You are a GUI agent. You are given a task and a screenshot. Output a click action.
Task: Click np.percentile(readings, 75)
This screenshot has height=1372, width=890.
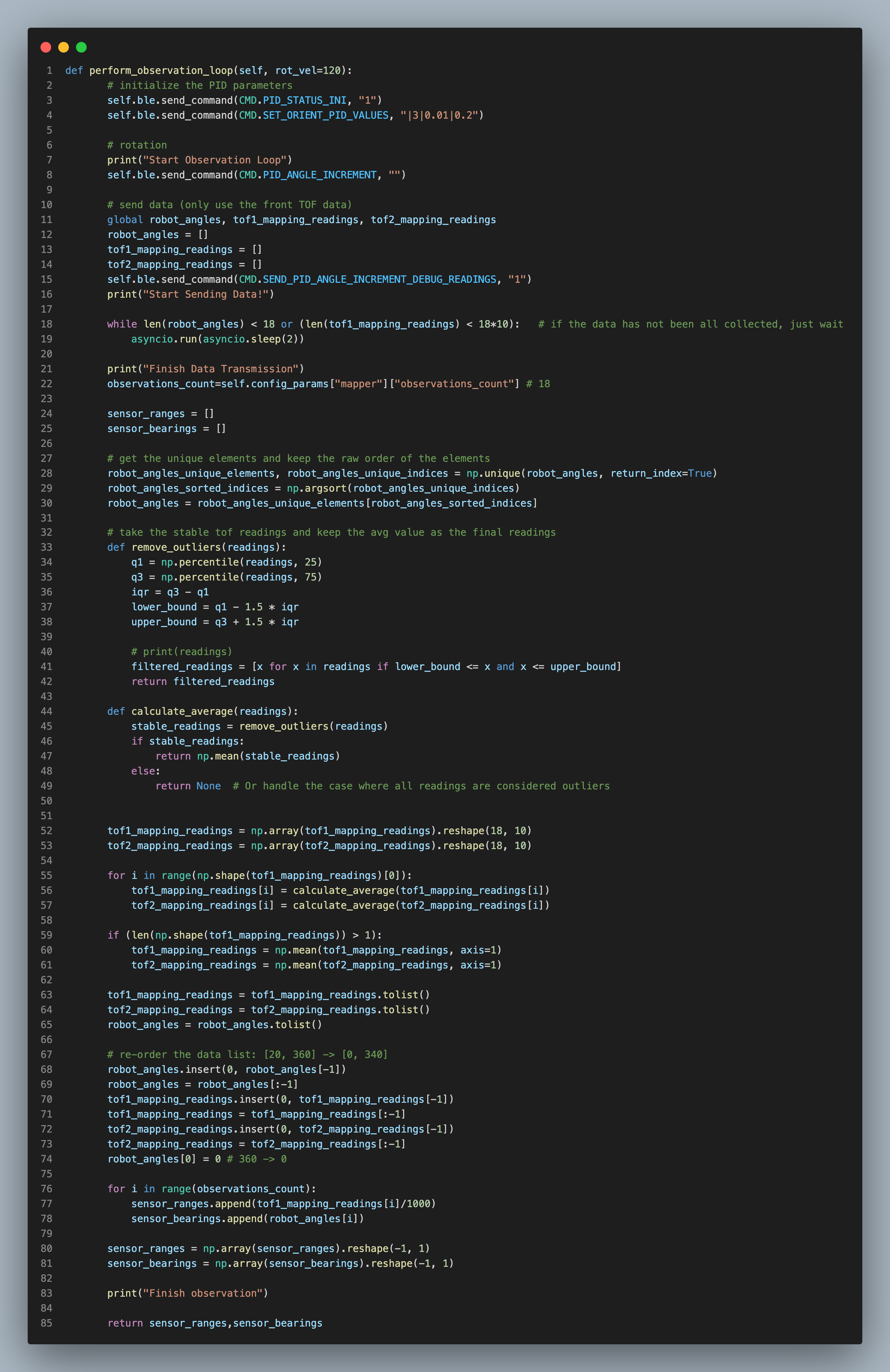tap(242, 577)
